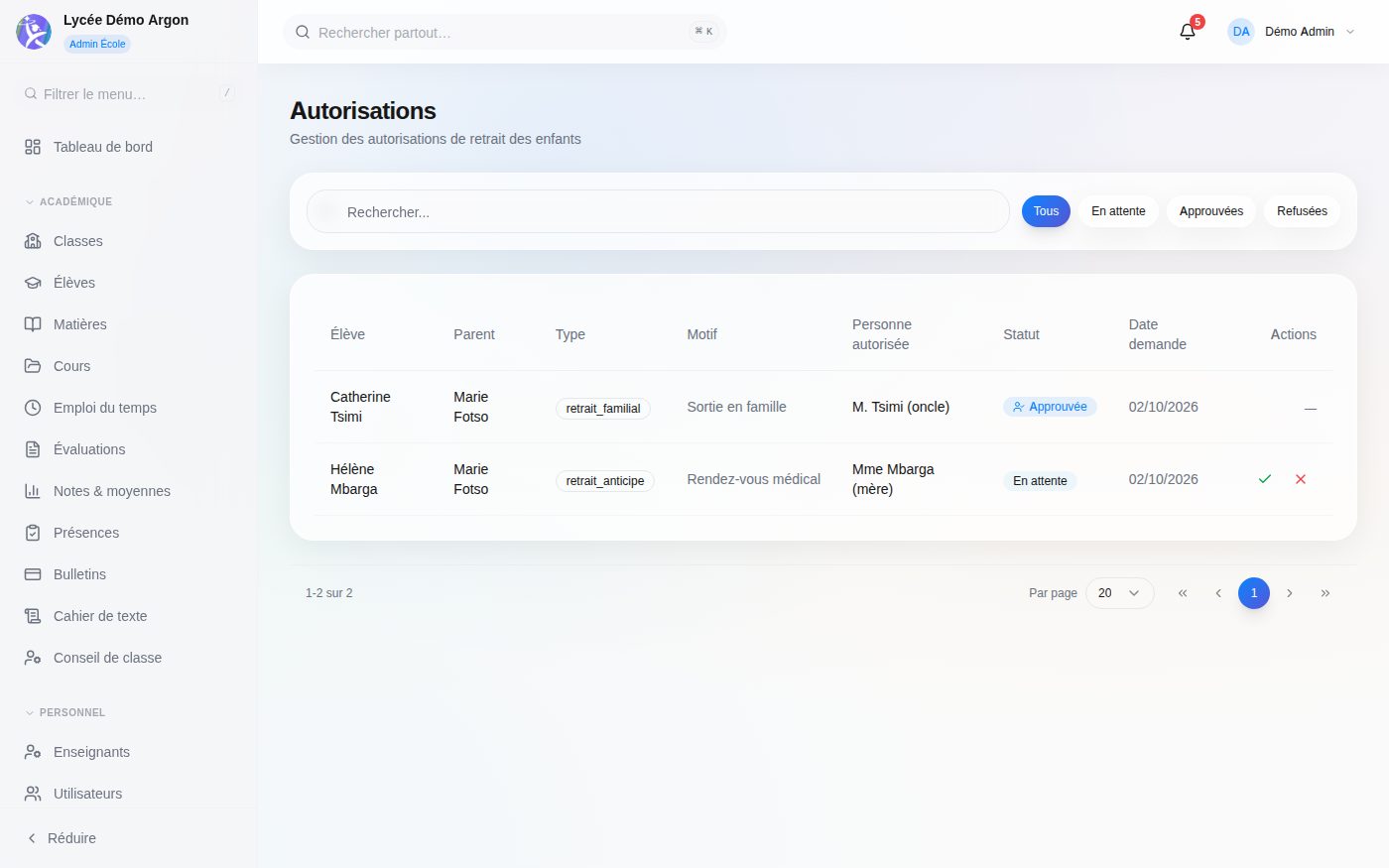Click the Filtrer le menu field
This screenshot has width=1389, height=868.
click(129, 94)
